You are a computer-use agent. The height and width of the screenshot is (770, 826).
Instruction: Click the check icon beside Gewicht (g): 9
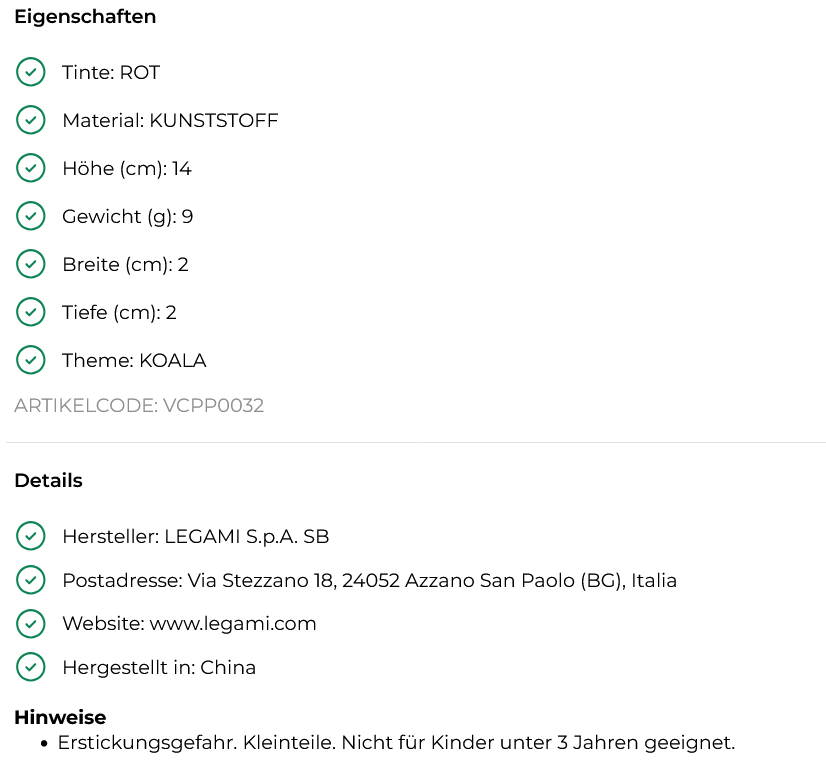(x=31, y=215)
